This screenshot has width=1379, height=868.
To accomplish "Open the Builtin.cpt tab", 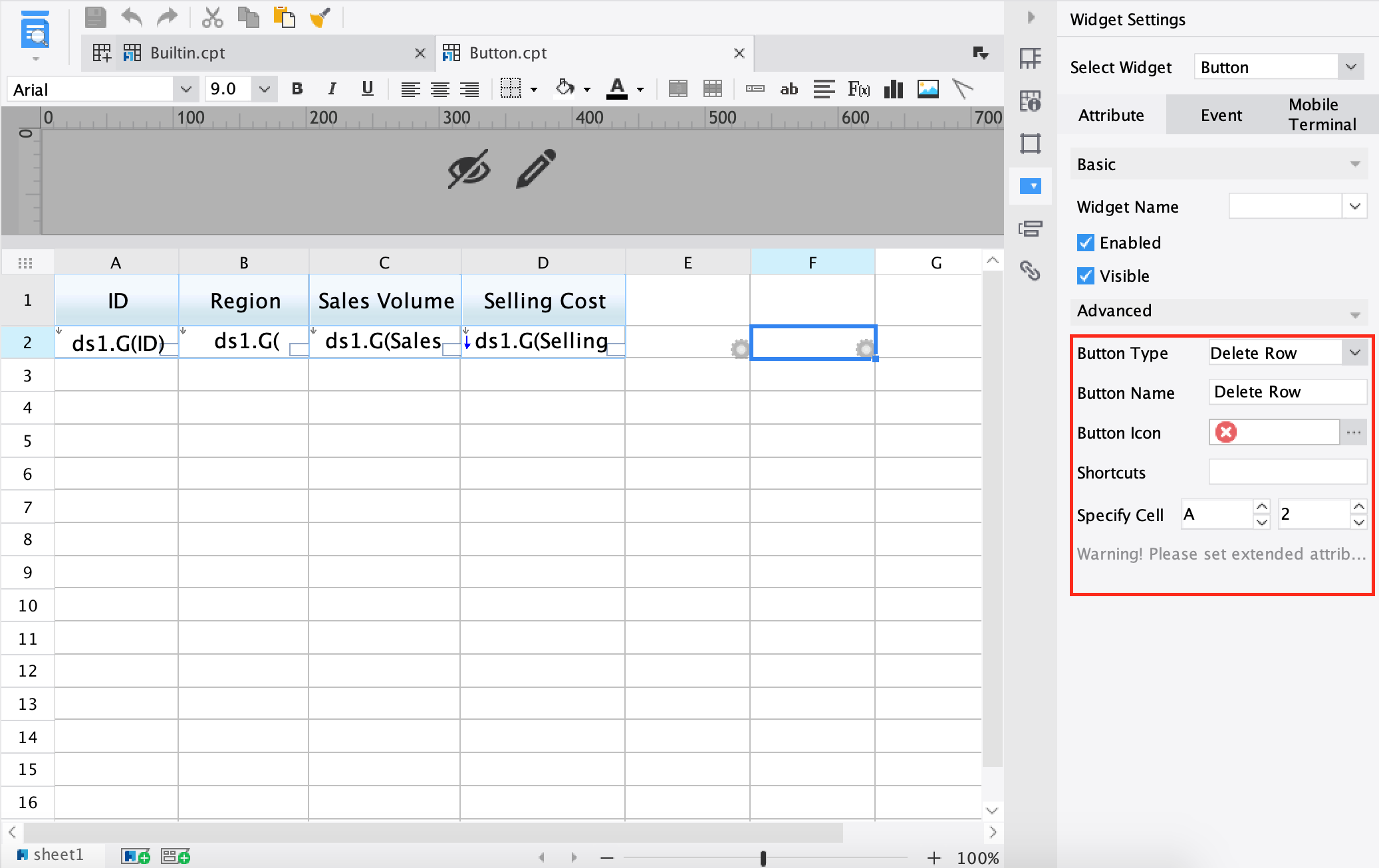I will pyautogui.click(x=188, y=53).
